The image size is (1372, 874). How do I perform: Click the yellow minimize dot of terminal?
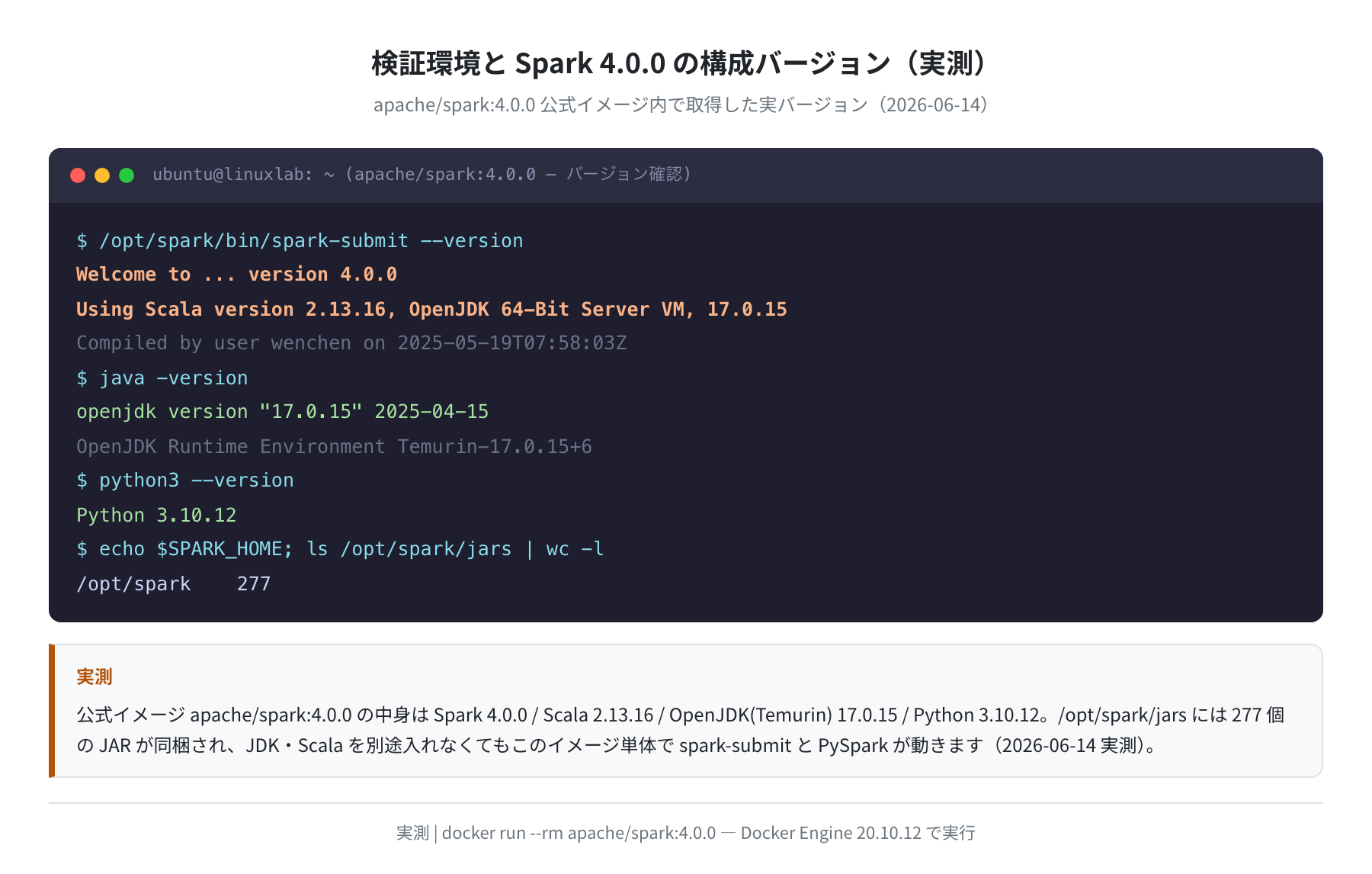(102, 175)
